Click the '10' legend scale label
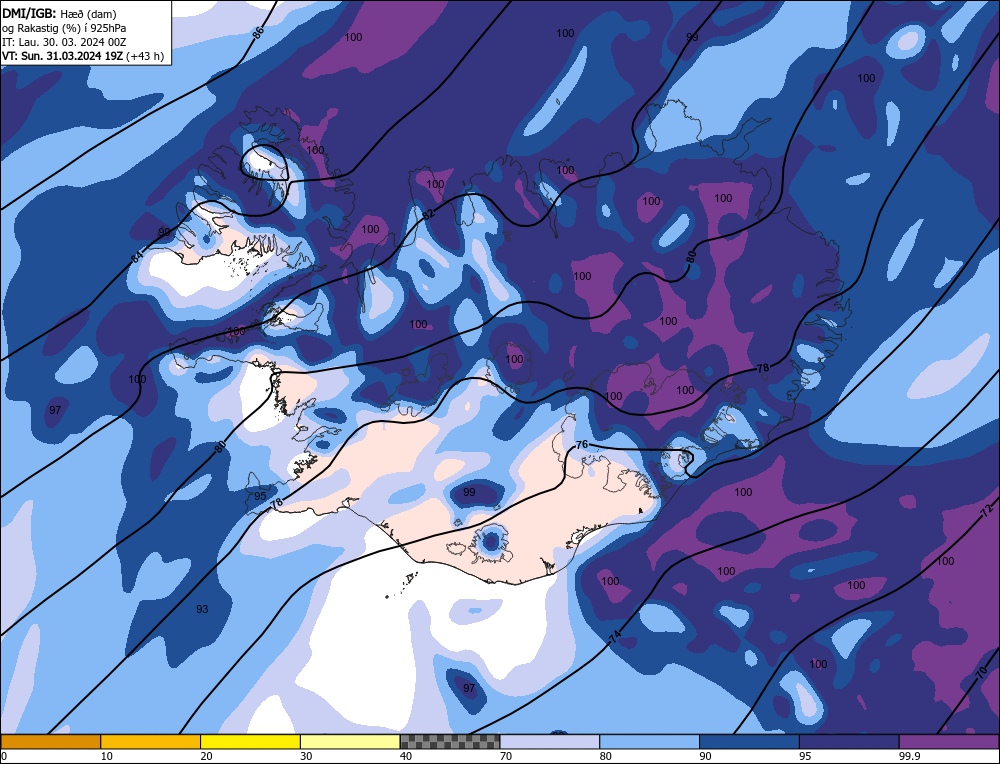Image resolution: width=1000 pixels, height=764 pixels. [107, 756]
